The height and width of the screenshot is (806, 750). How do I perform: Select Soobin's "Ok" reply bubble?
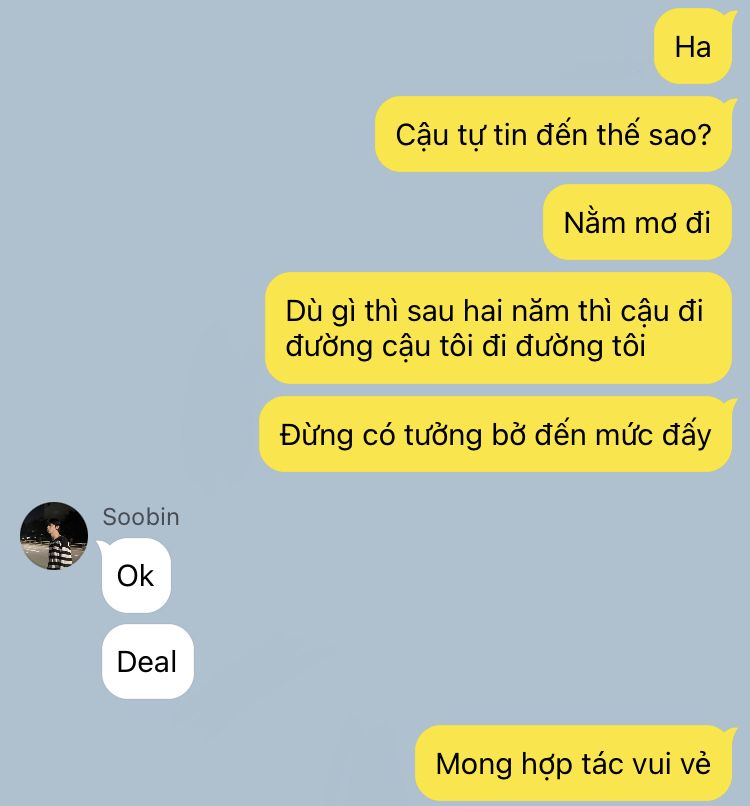[136, 575]
